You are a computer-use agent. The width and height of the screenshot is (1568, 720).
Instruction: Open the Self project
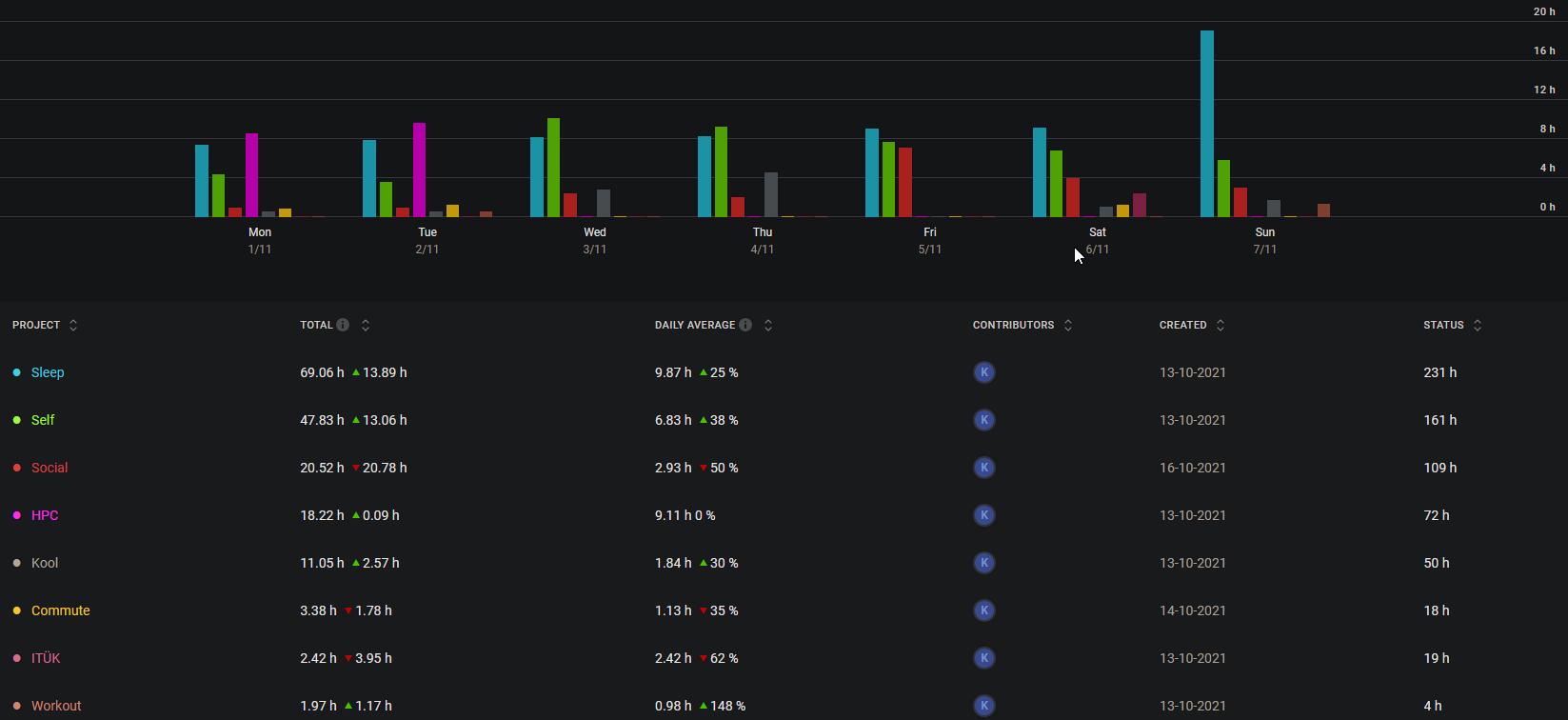tap(43, 420)
